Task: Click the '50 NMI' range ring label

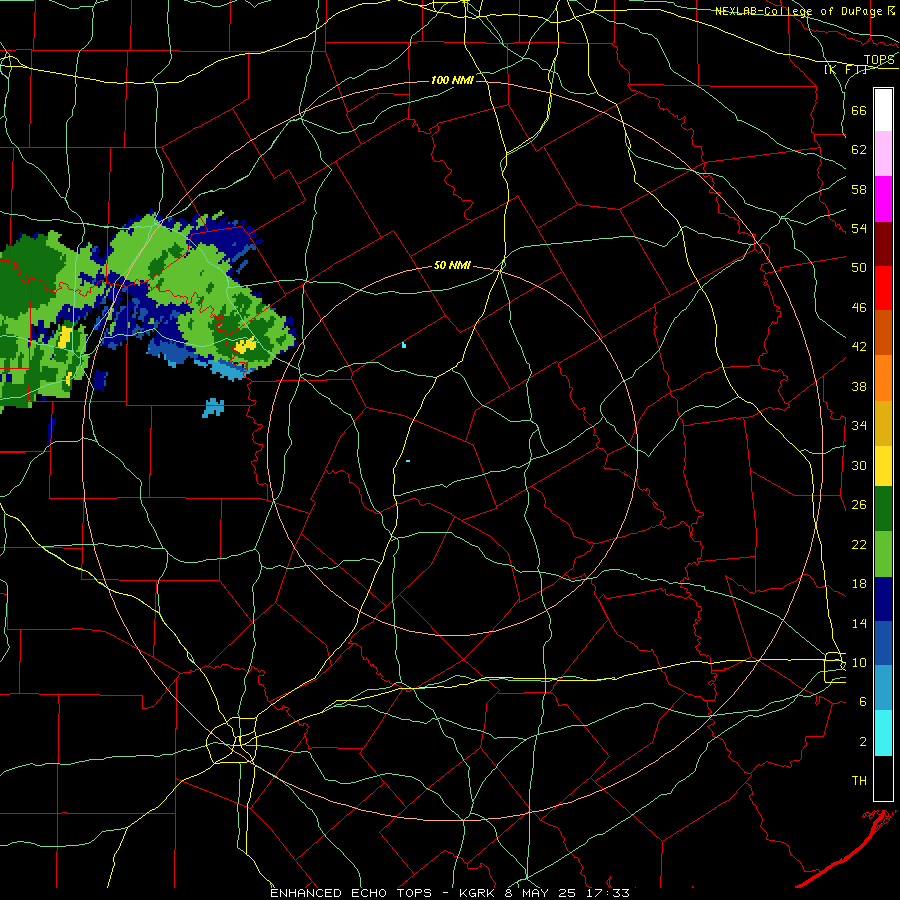Action: (x=452, y=265)
